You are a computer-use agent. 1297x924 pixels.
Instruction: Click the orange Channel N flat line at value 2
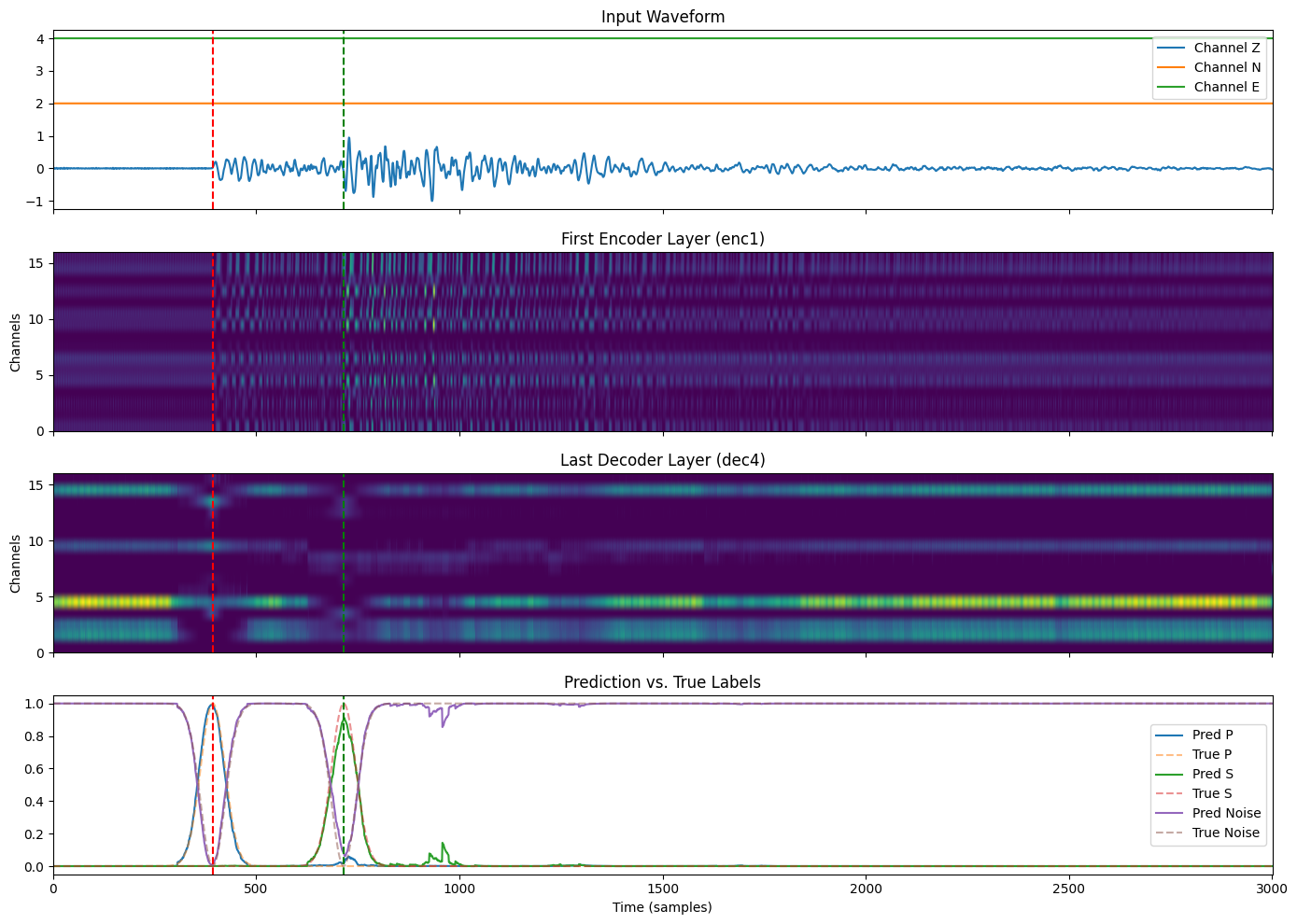click(x=663, y=104)
